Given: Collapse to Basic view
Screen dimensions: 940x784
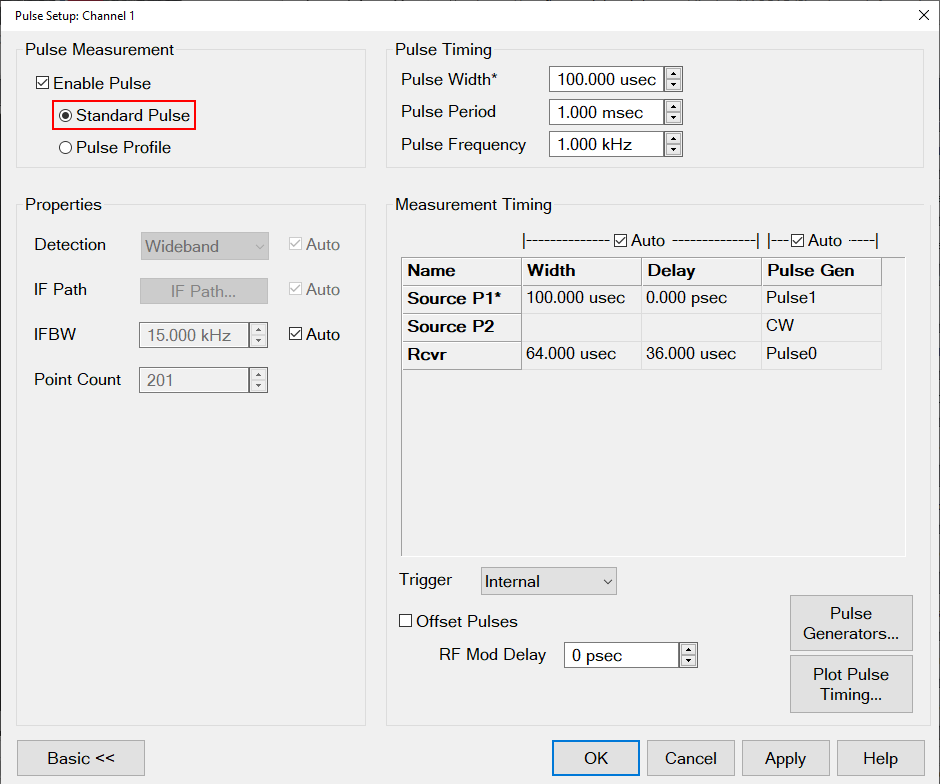Looking at the screenshot, I should [81, 758].
